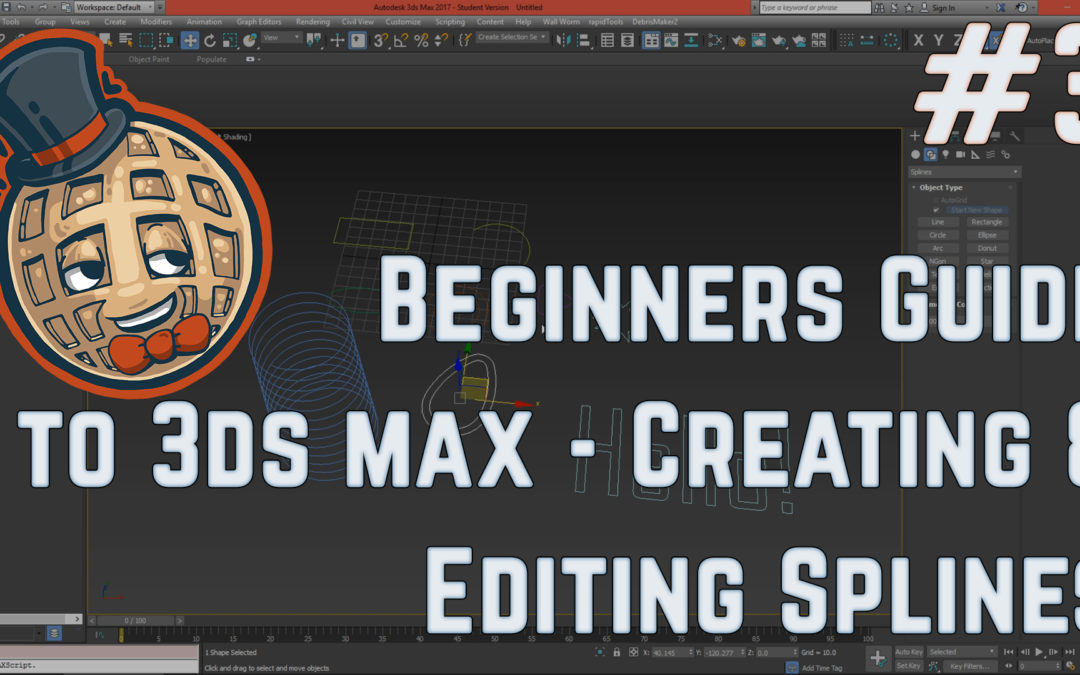1080x675 pixels.
Task: Open Edit Named Selection Sets icon
Action: pos(466,40)
